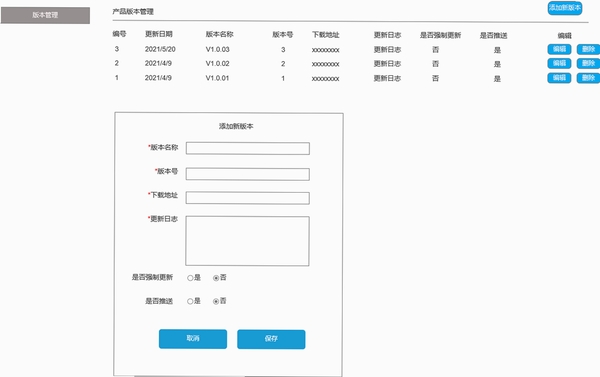Open 更新日志 link for version V1.0.03
This screenshot has width=600, height=377.
387,50
